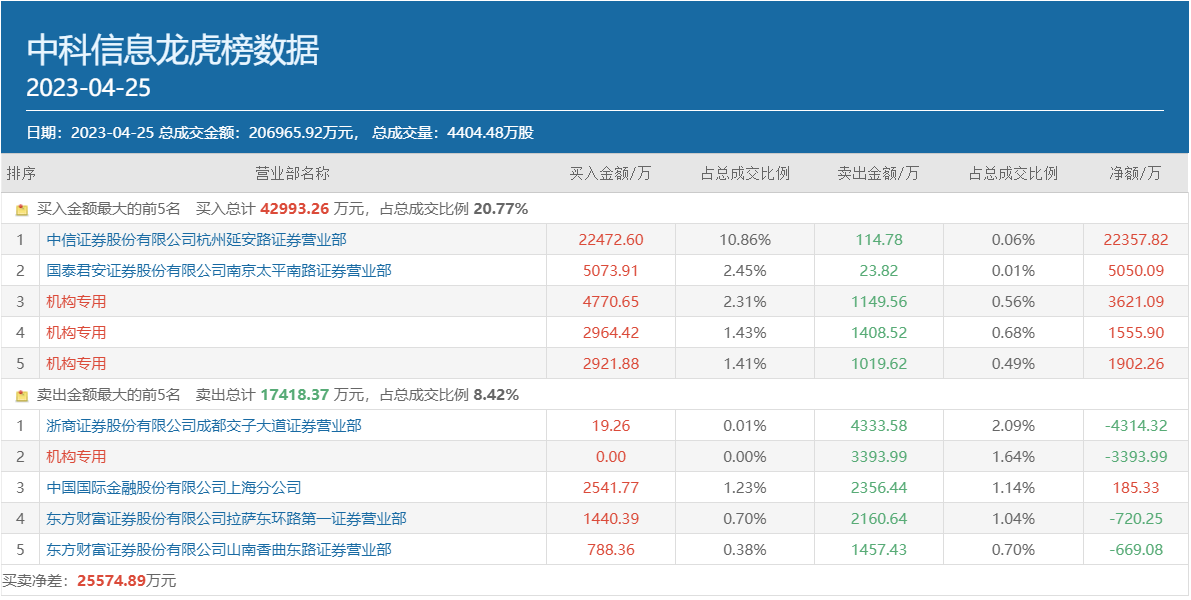Open 中信证券杭州延安路证券营业部 link
Screen dimensions: 1191x600
pos(197,240)
